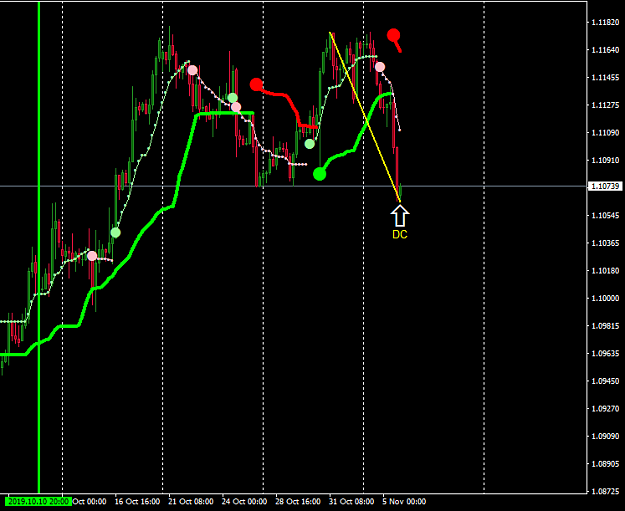Select the light green dot below the thick red line
Image resolution: width=625 pixels, height=511 pixels.
310,144
